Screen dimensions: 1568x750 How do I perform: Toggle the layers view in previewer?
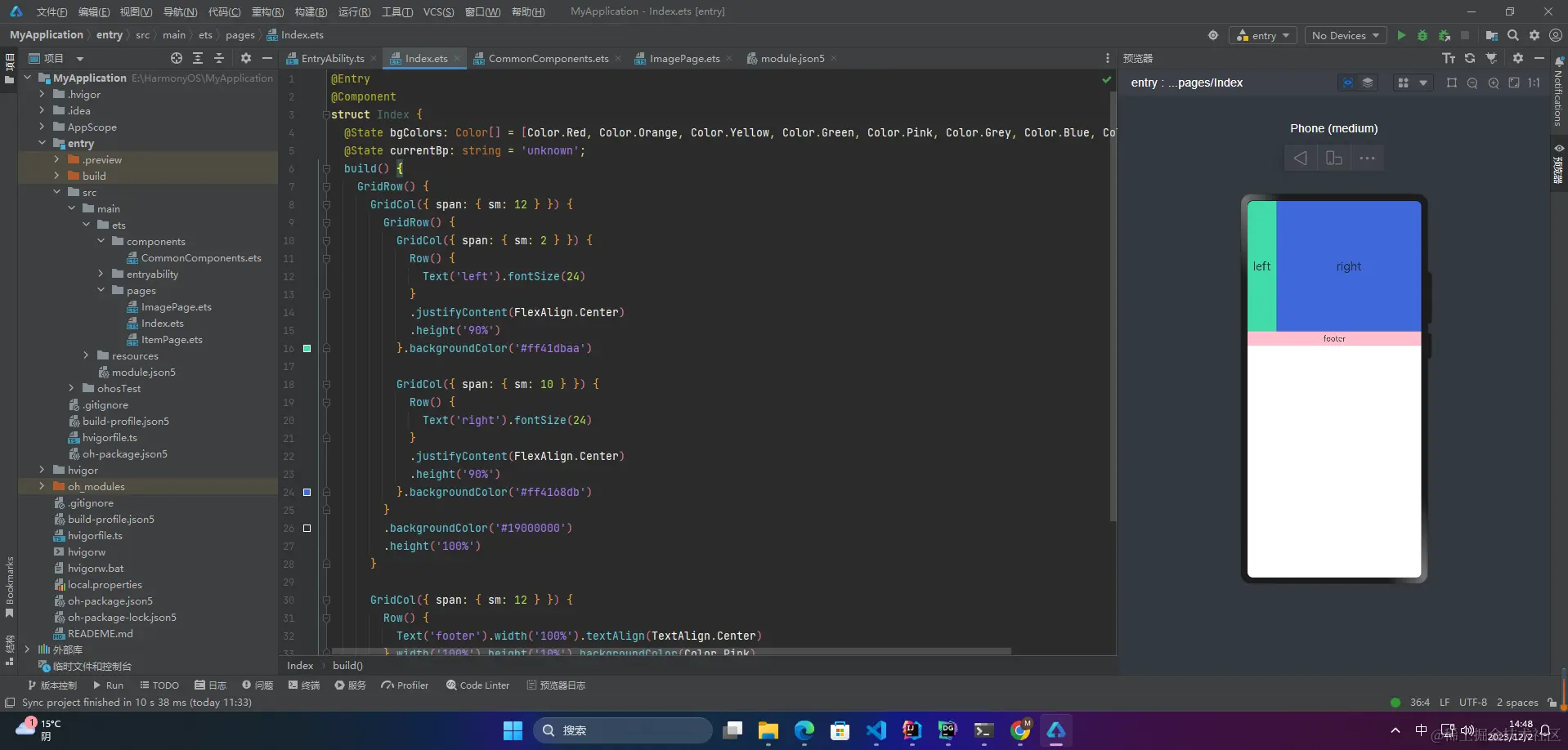click(1367, 83)
